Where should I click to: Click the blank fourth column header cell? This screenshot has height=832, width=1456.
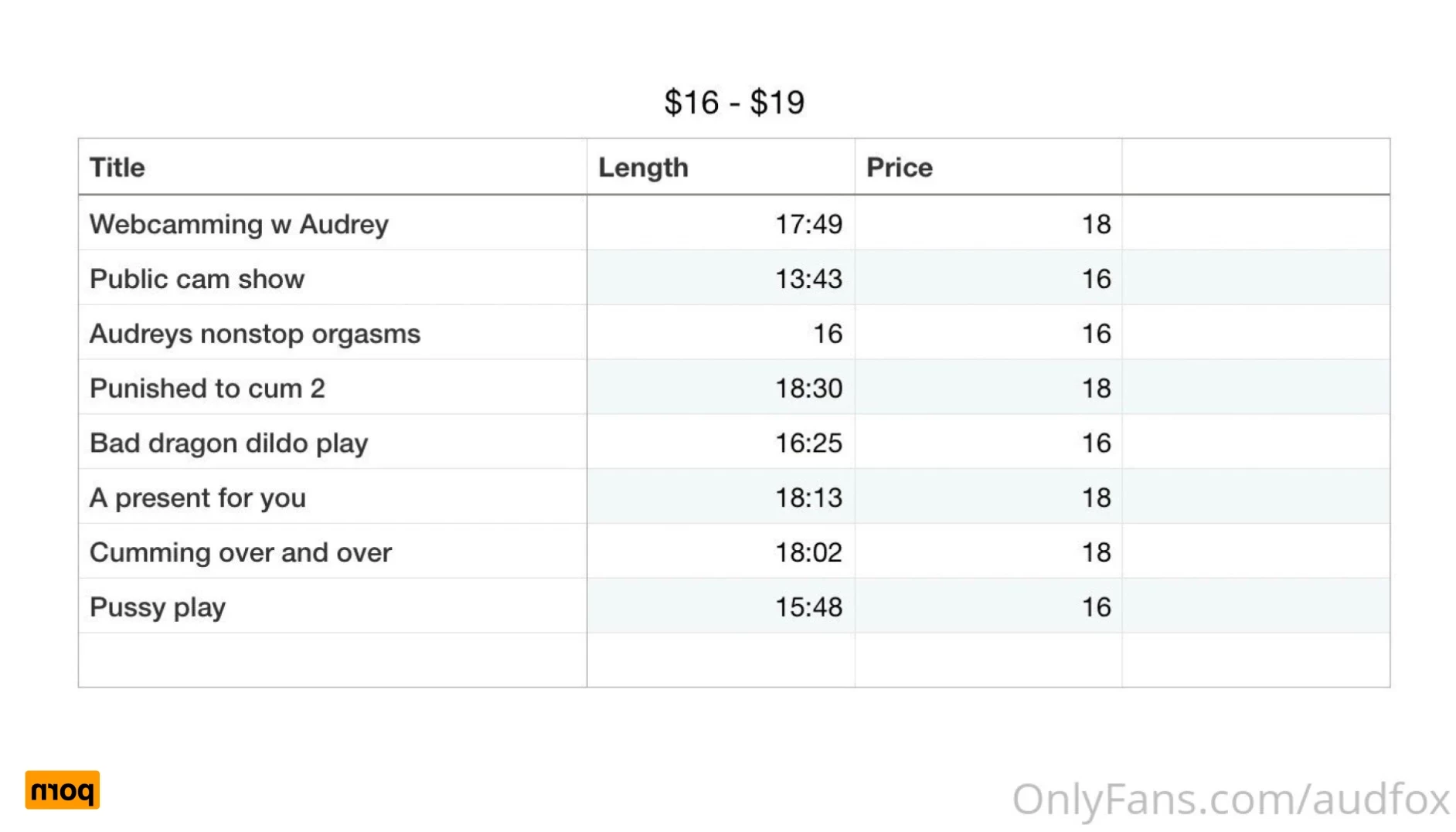(1256, 167)
